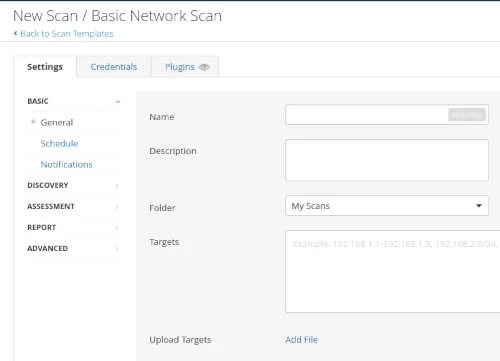
Task: Expand the DISCOVERY section
Action: [73, 185]
